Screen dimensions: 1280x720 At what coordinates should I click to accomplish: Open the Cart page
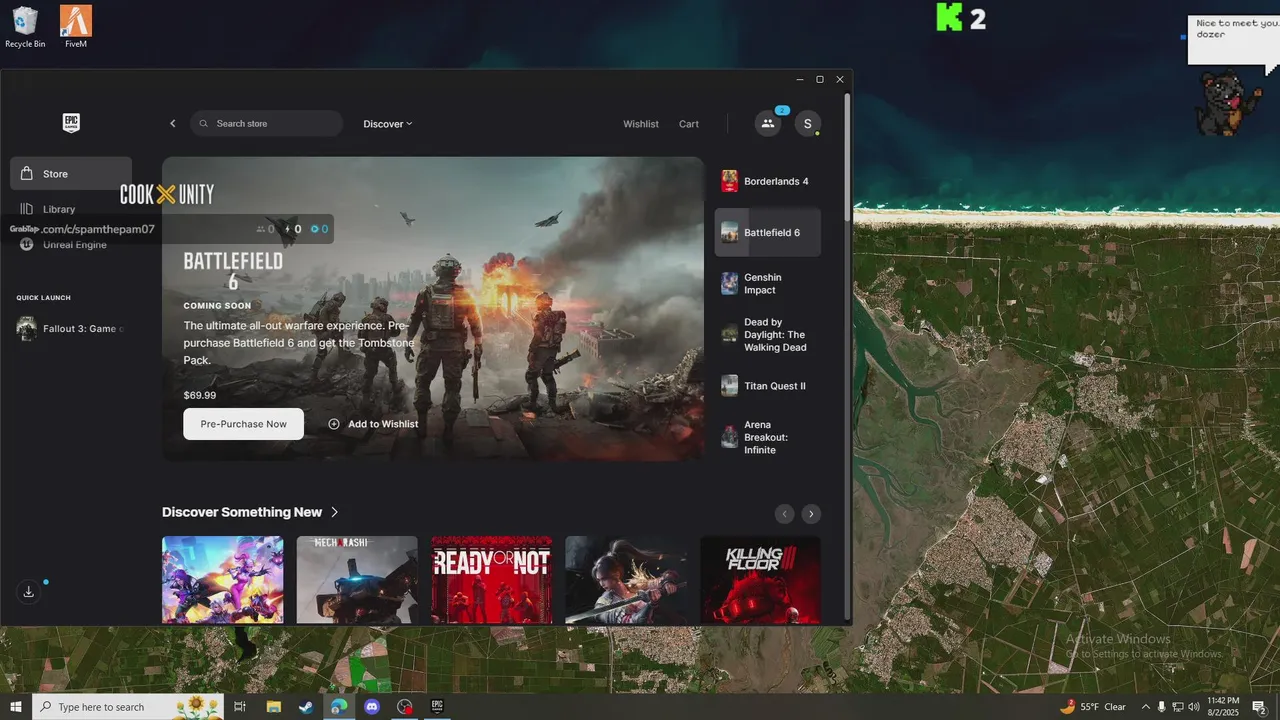[x=689, y=124]
